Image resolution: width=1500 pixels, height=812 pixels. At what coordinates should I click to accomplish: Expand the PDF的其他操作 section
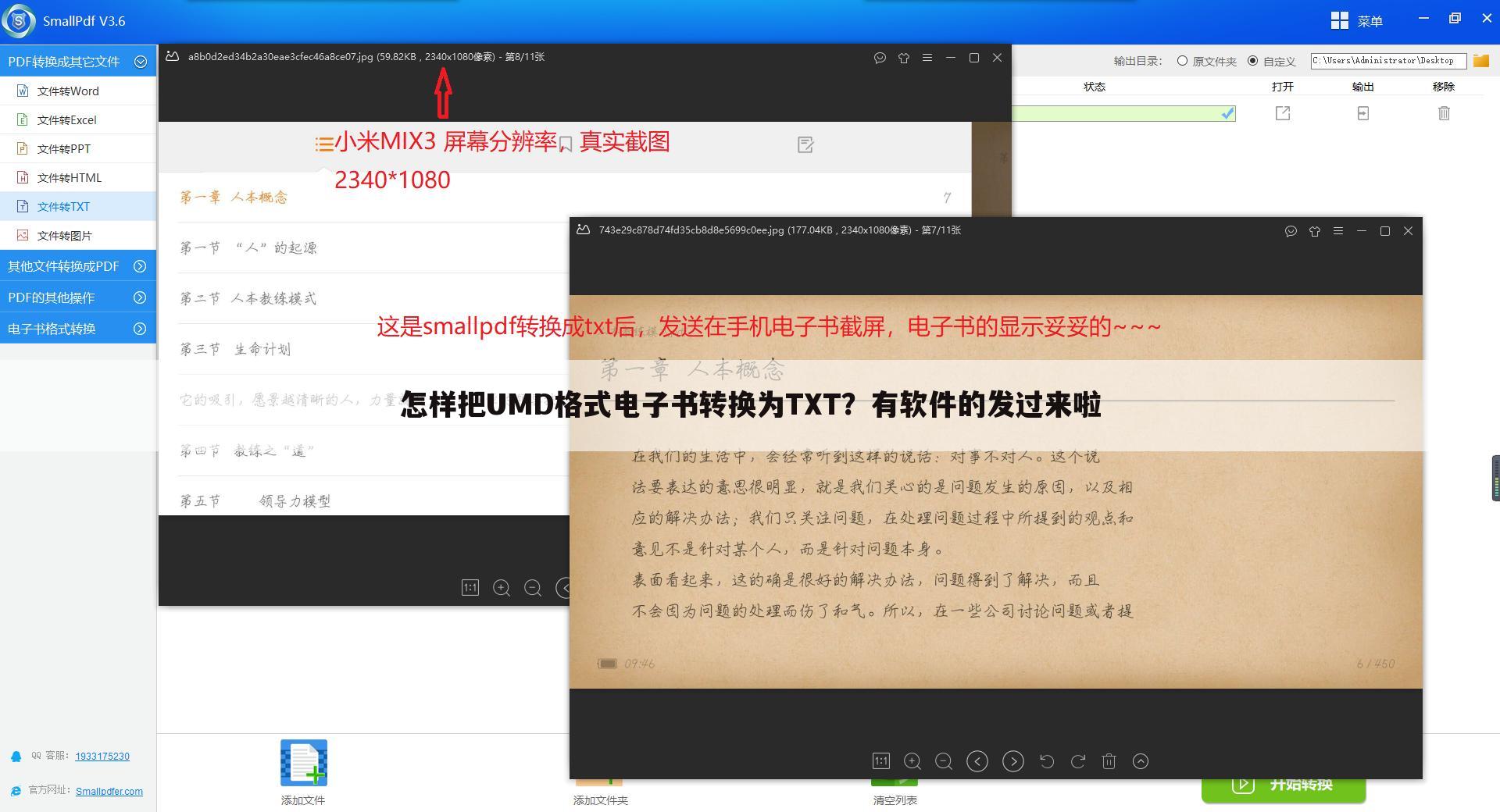(140, 297)
